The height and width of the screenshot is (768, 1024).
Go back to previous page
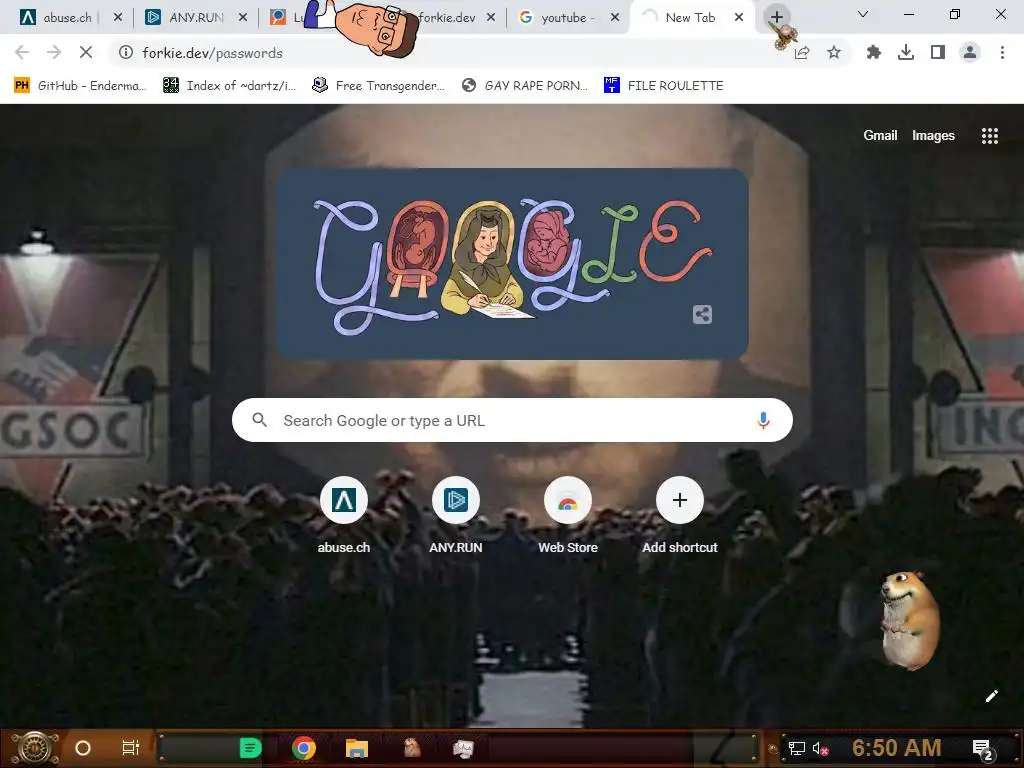[22, 52]
